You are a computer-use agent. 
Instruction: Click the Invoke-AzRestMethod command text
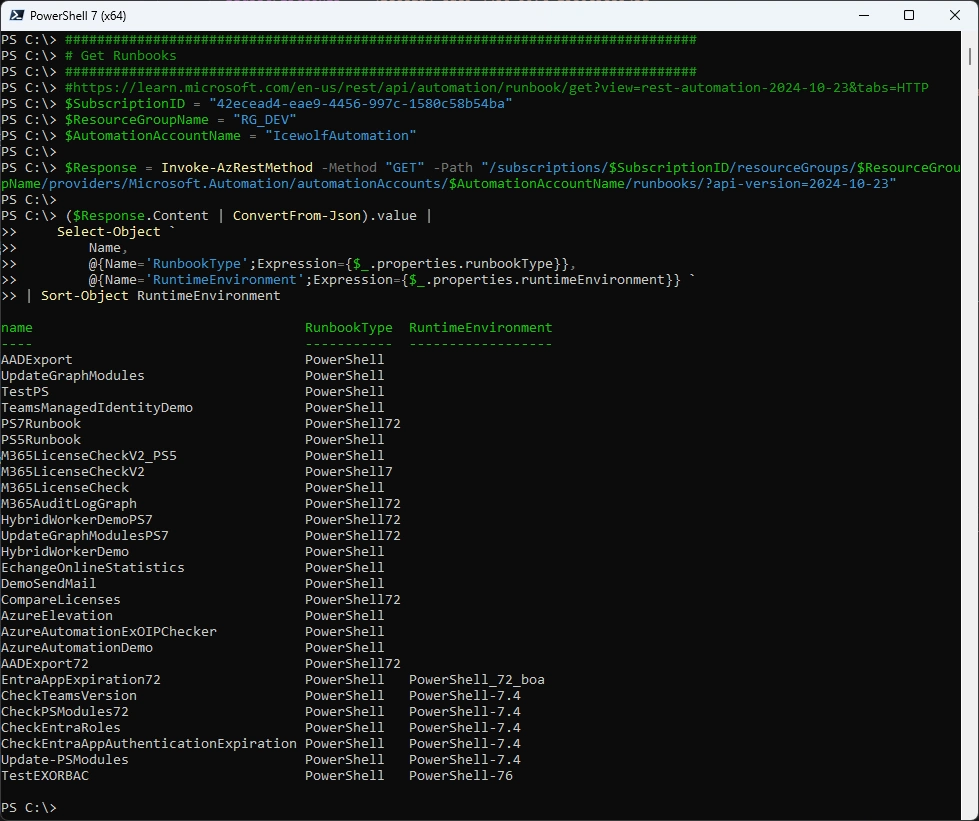coord(237,168)
